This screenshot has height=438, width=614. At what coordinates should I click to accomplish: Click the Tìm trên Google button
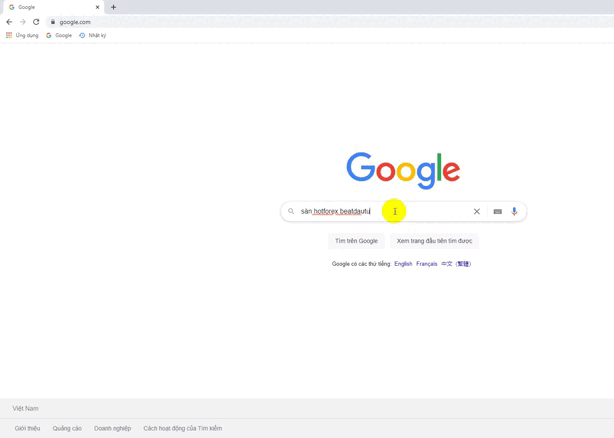[356, 241]
